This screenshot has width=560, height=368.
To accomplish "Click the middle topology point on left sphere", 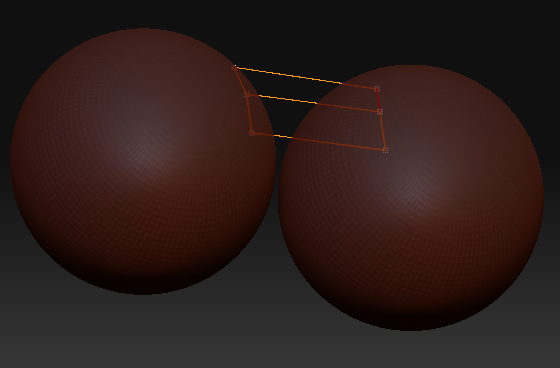I will [246, 94].
